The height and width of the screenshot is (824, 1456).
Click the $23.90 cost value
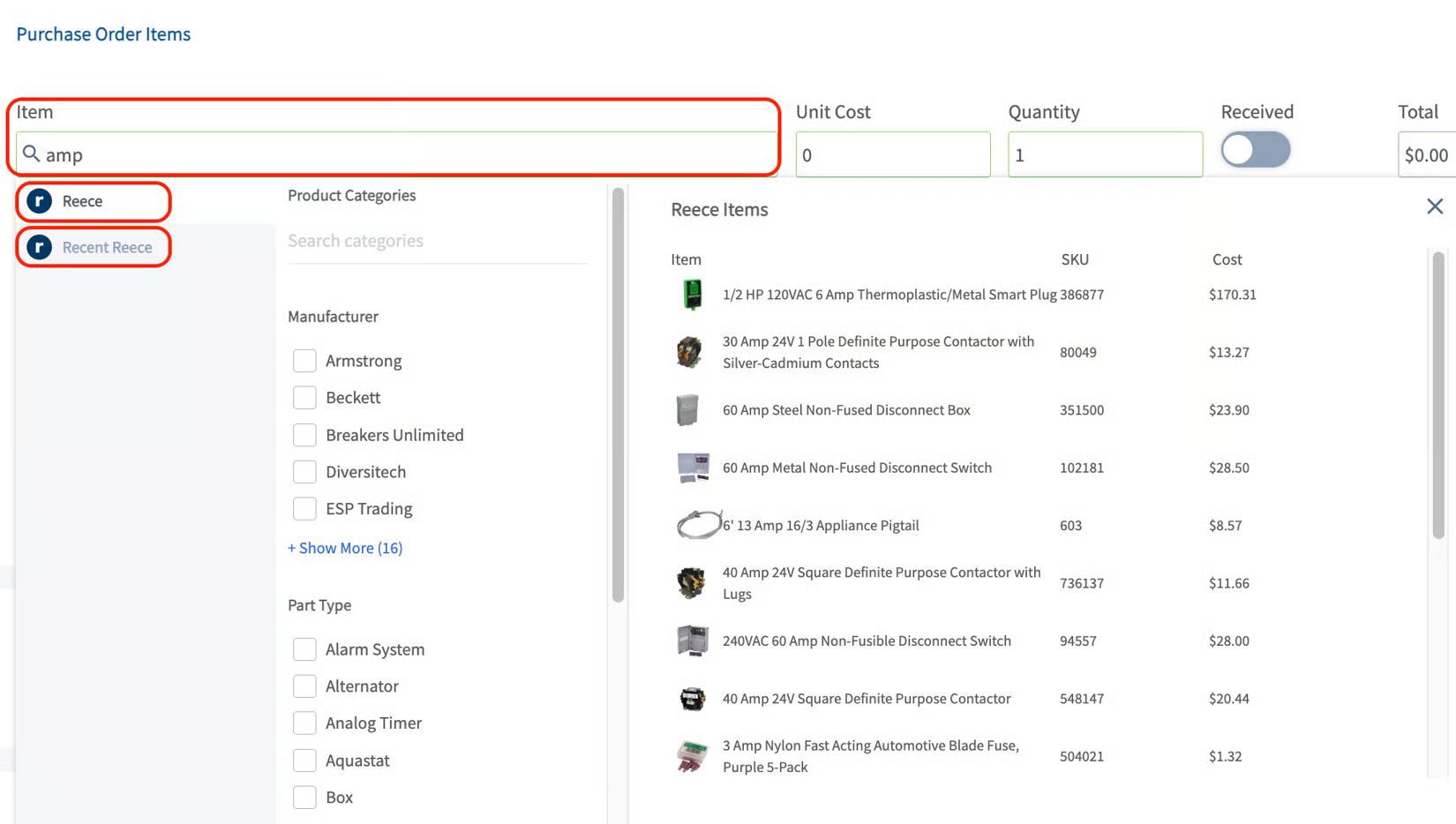(1229, 410)
